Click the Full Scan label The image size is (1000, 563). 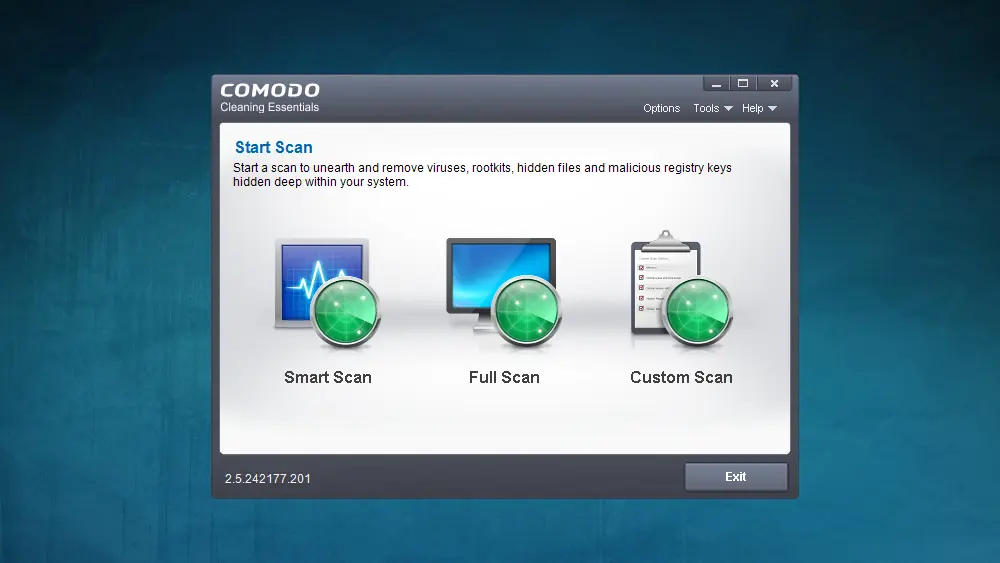(x=504, y=377)
